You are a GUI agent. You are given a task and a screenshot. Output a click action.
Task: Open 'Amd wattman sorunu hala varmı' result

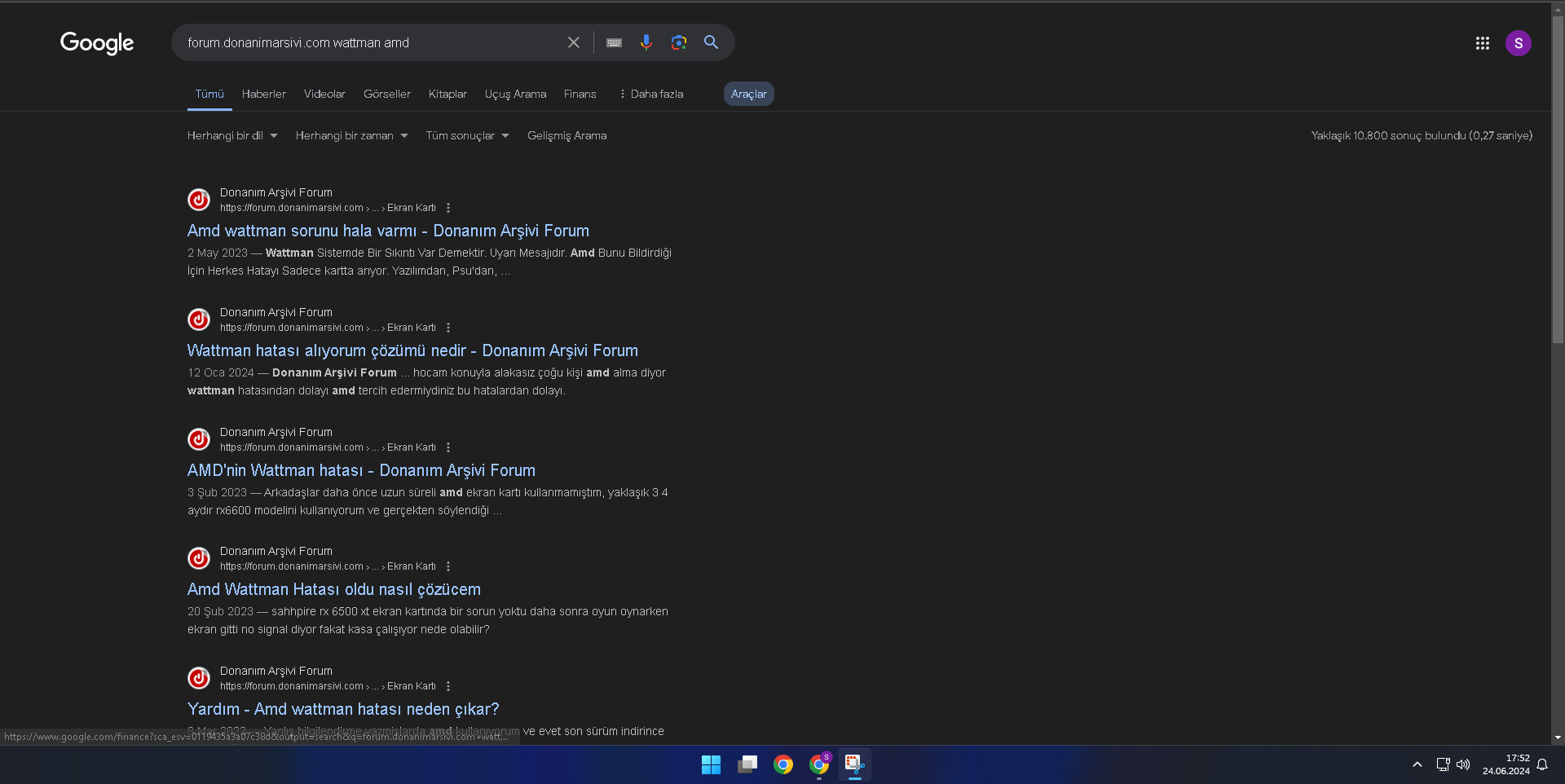388,231
